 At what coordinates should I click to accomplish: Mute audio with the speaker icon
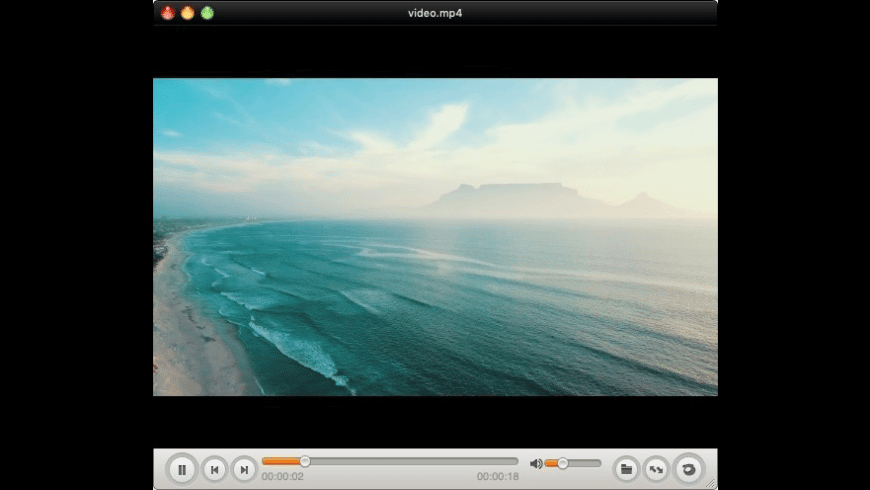(x=535, y=463)
